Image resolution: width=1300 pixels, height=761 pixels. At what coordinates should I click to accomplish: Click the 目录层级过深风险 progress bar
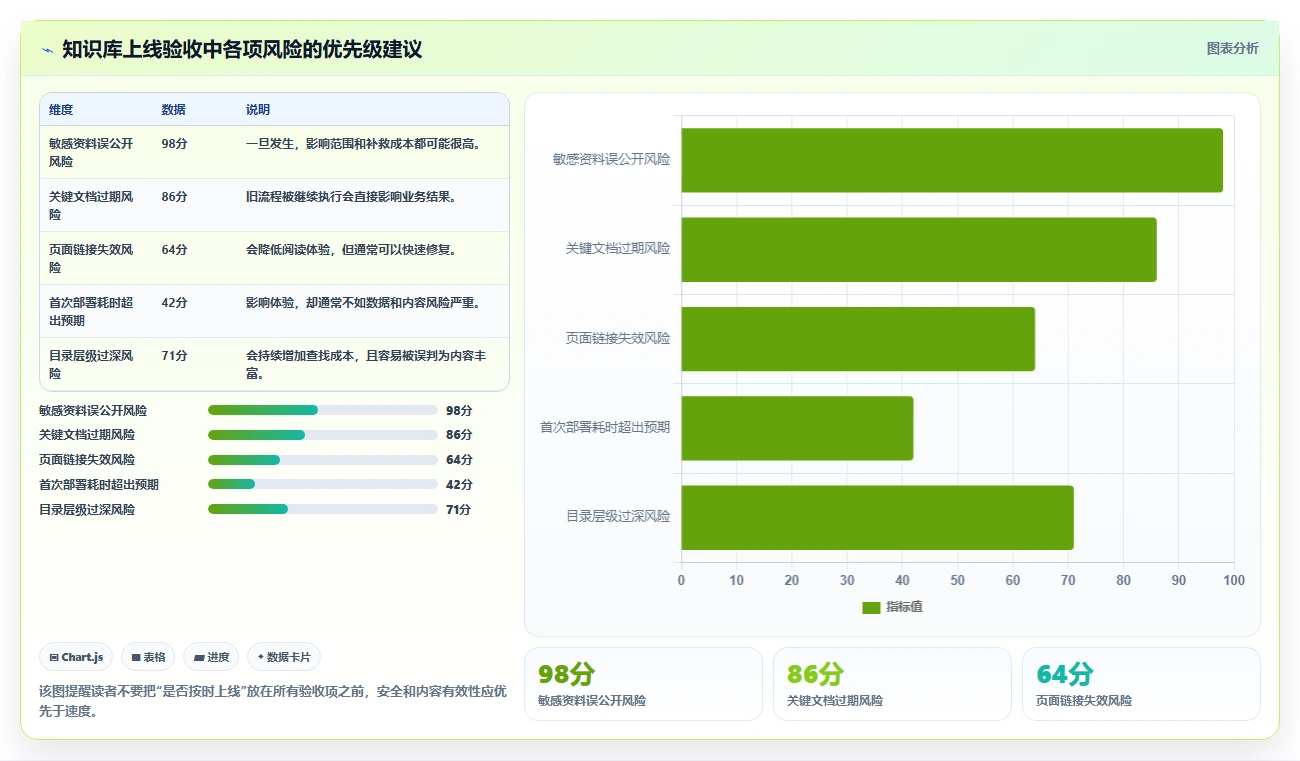pyautogui.click(x=323, y=509)
